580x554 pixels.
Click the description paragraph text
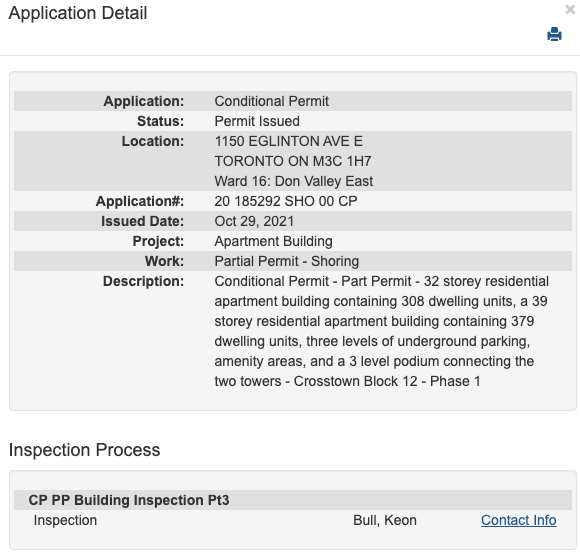coord(381,331)
